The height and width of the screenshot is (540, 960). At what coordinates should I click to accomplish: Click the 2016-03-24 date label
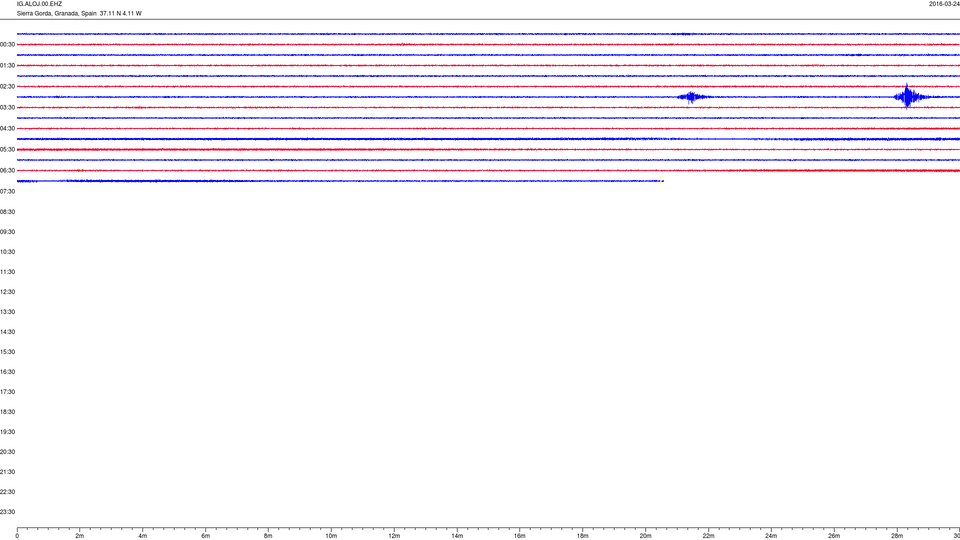point(944,4)
